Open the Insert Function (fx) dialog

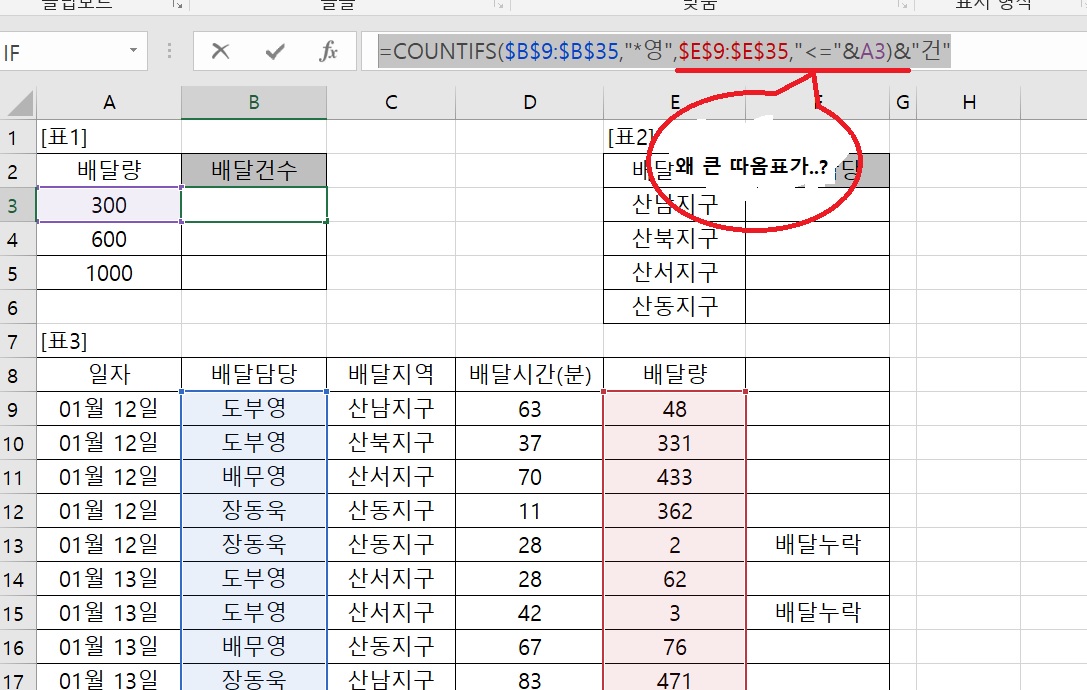click(328, 52)
